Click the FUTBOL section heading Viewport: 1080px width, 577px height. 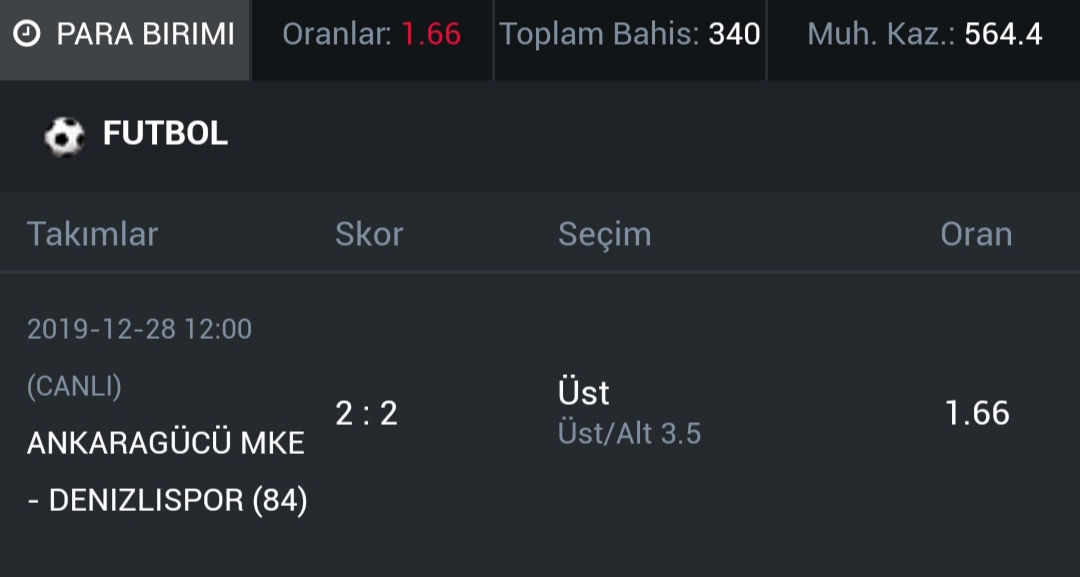pos(165,134)
